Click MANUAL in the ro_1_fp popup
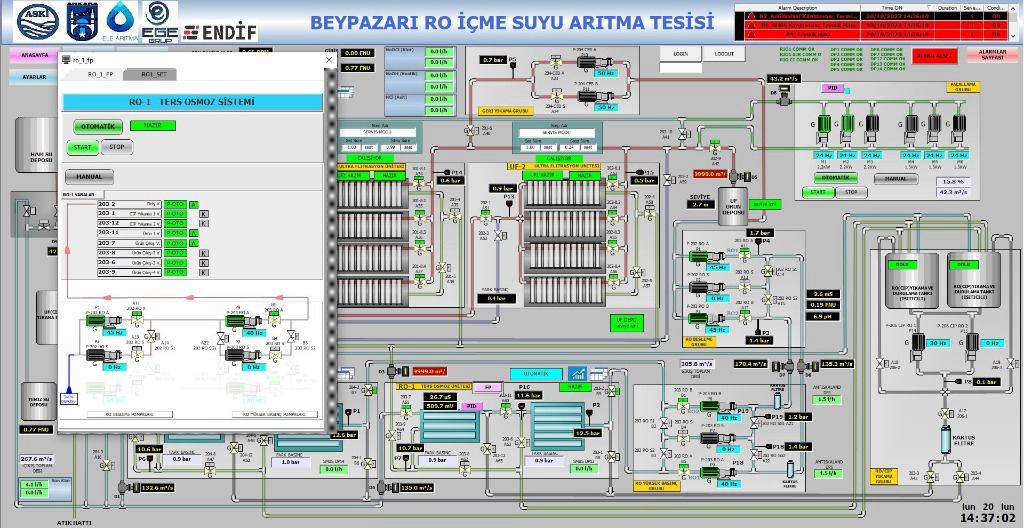The image size is (1024, 528). (x=89, y=177)
